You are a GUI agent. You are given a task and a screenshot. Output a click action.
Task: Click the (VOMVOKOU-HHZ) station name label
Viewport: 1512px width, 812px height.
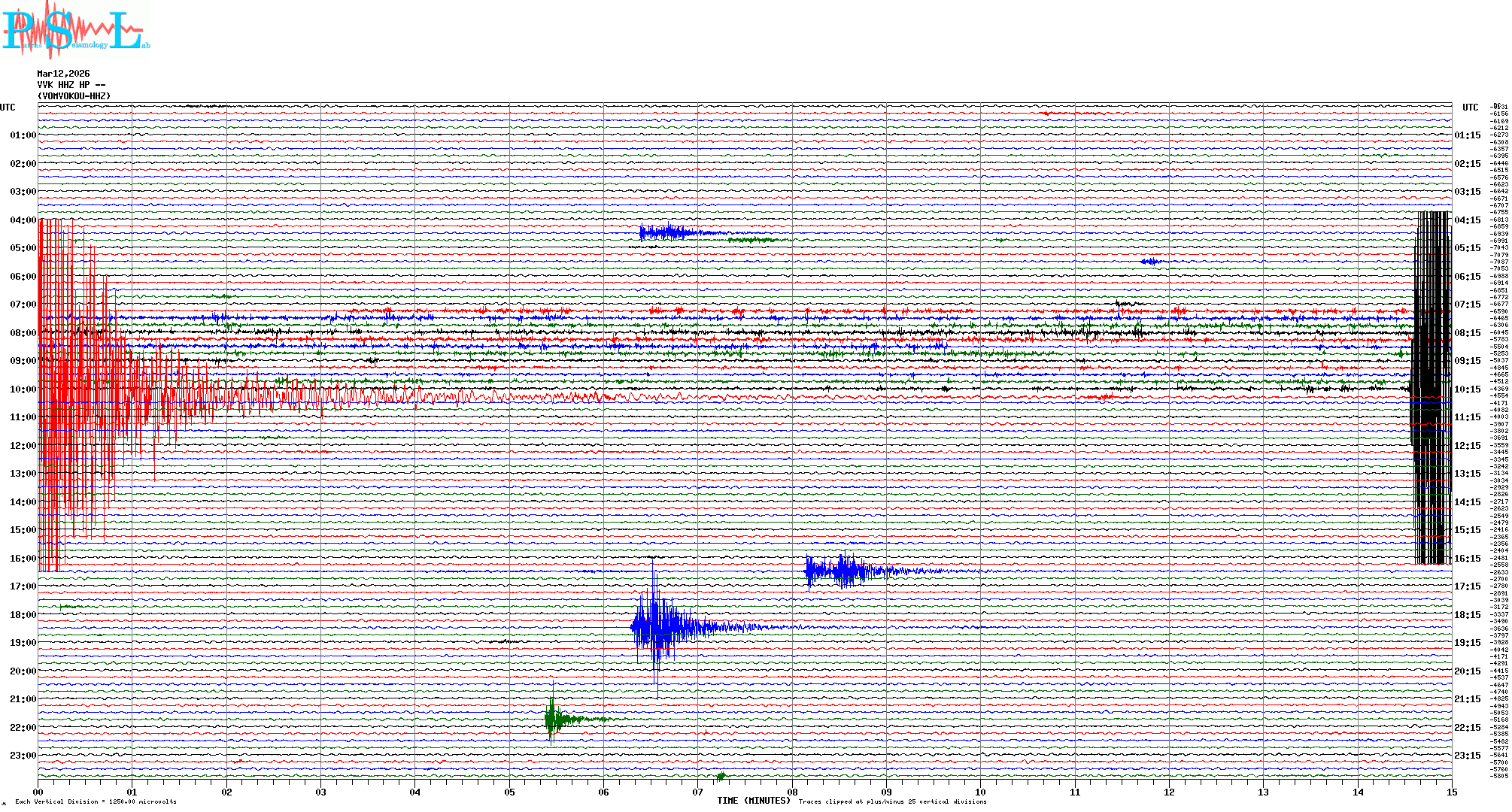coord(74,96)
